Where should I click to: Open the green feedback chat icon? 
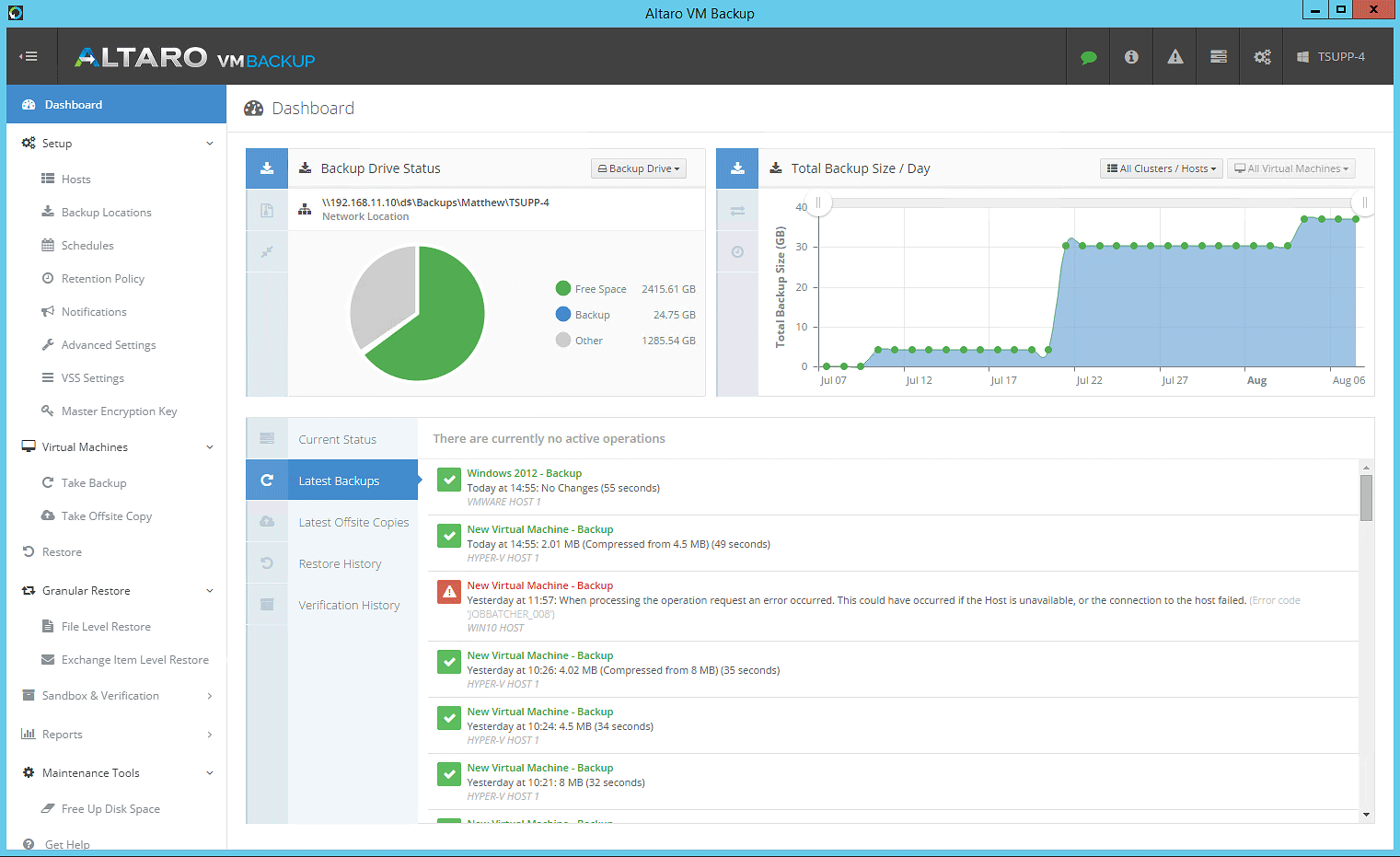[1088, 56]
